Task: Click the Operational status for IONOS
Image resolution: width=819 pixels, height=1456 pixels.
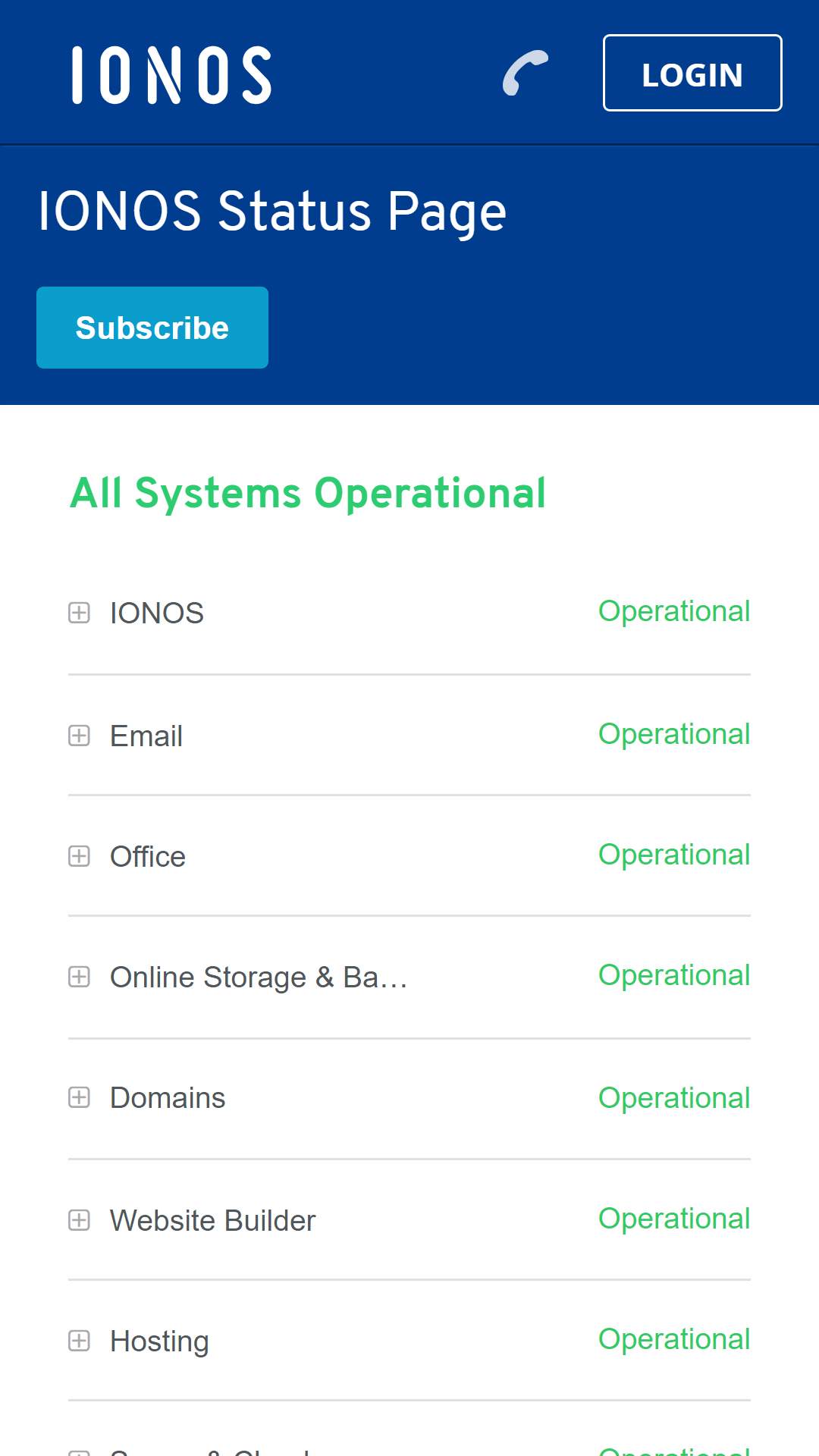Action: (x=674, y=611)
